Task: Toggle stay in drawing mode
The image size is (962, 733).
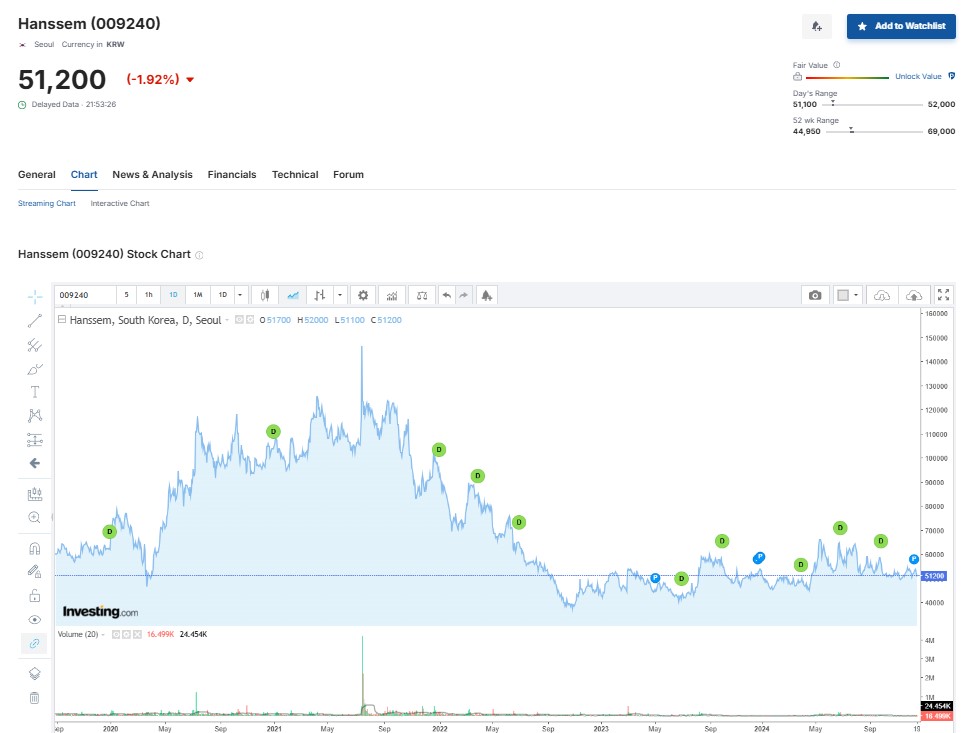Action: coord(35,572)
